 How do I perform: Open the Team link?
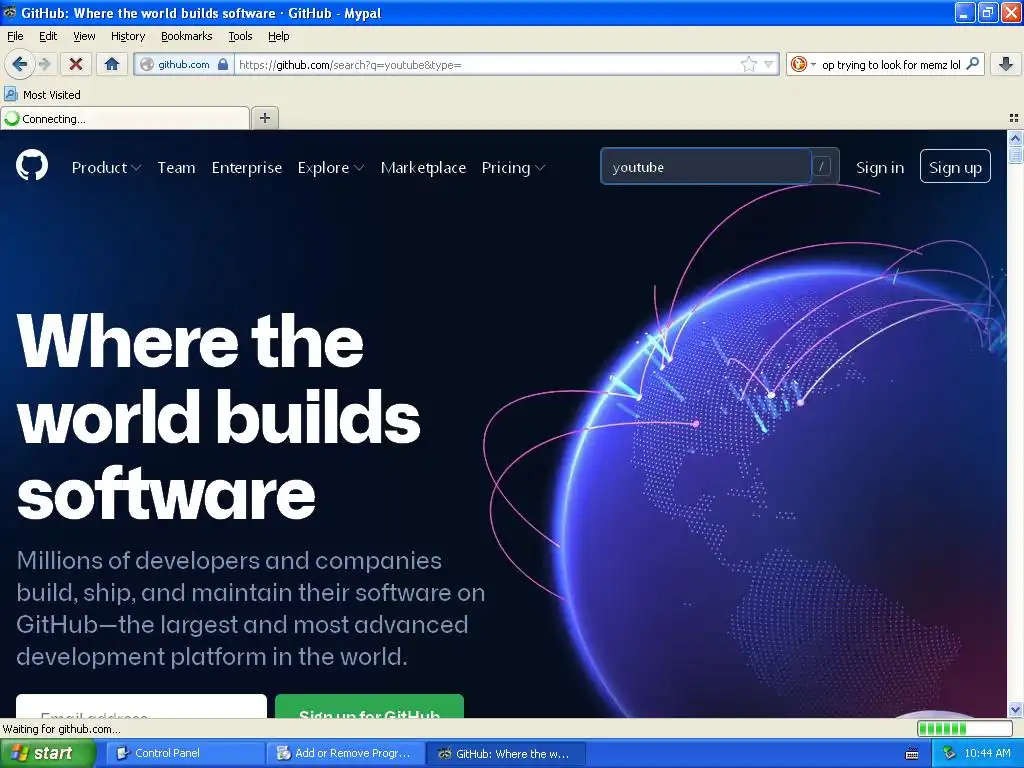coord(176,168)
